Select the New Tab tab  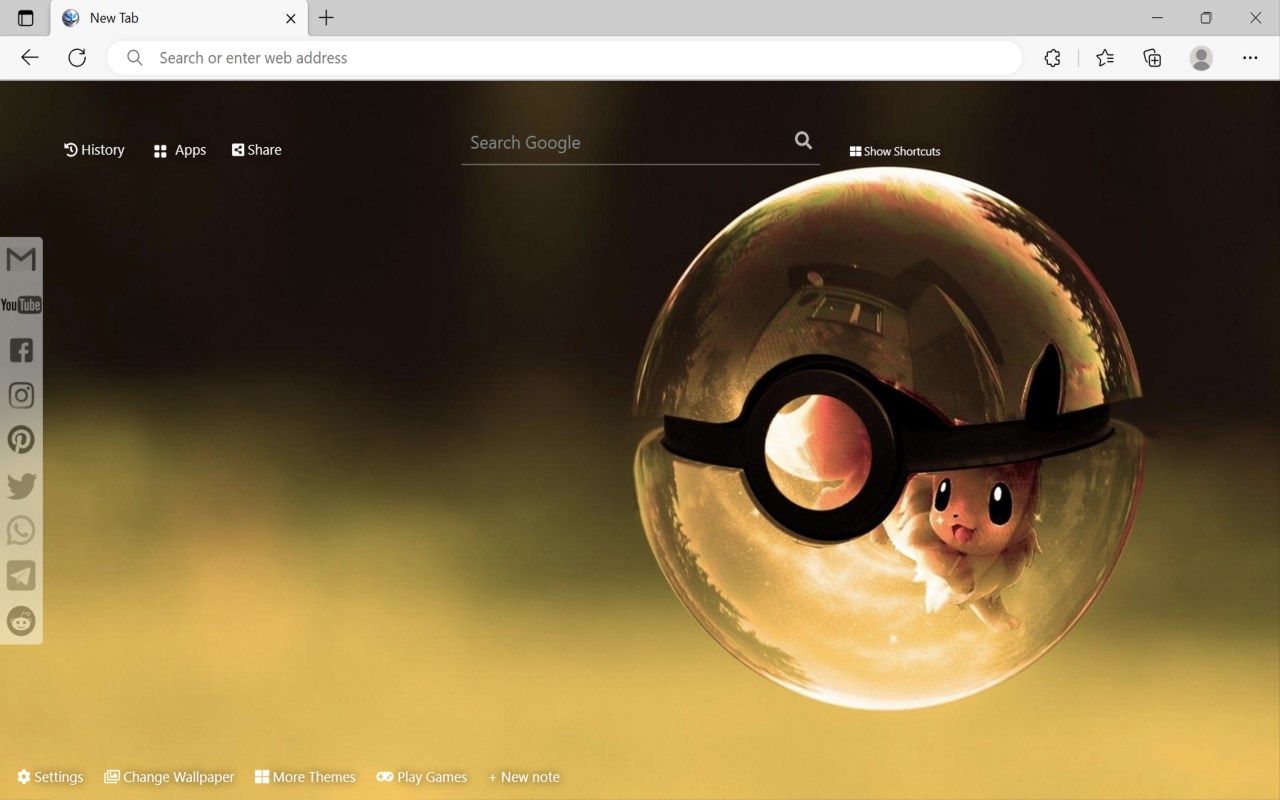click(x=180, y=18)
